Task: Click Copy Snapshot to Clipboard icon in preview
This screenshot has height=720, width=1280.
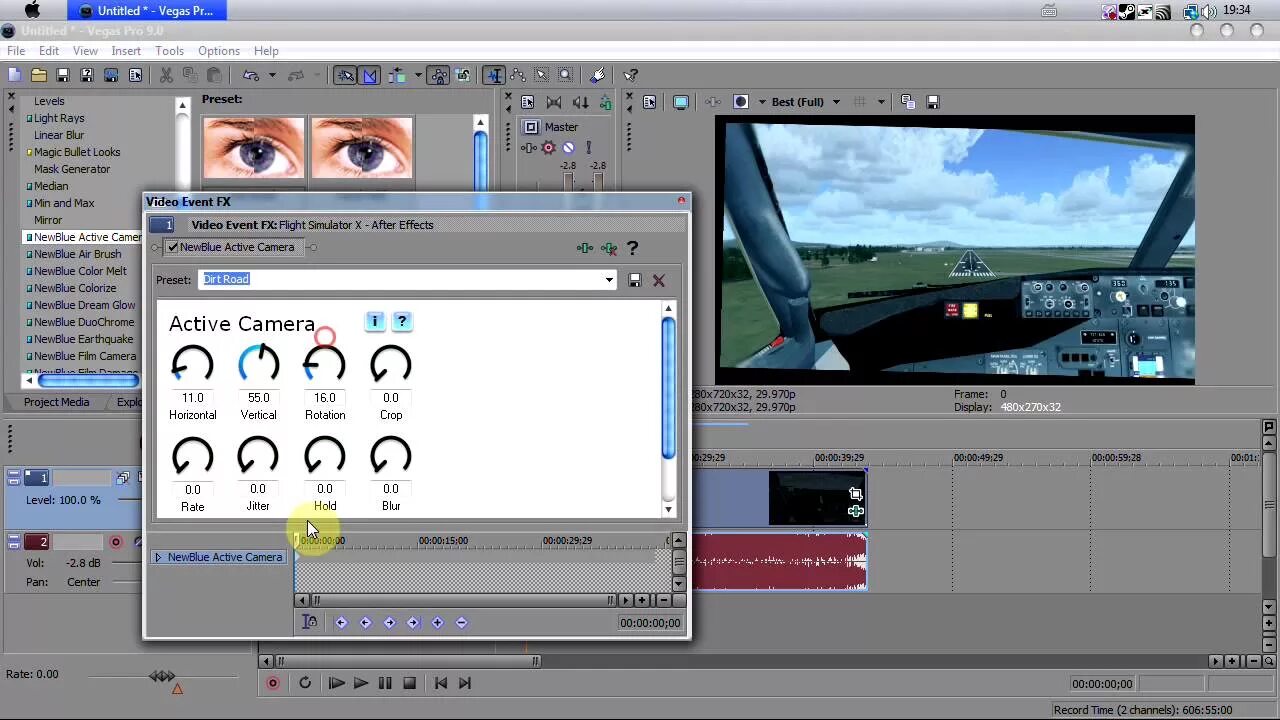Action: click(908, 102)
